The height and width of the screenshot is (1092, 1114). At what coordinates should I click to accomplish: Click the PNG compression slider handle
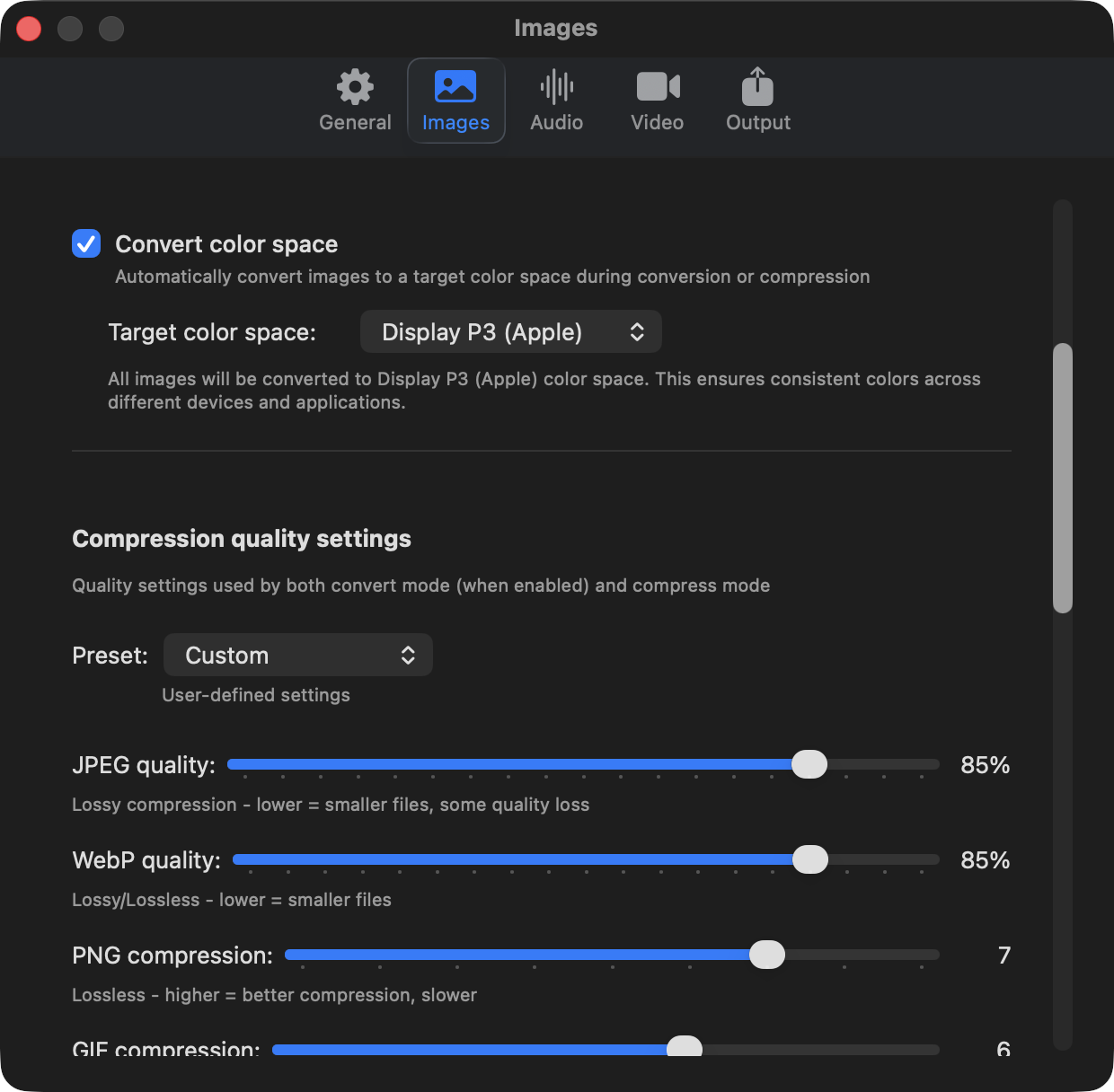point(767,955)
